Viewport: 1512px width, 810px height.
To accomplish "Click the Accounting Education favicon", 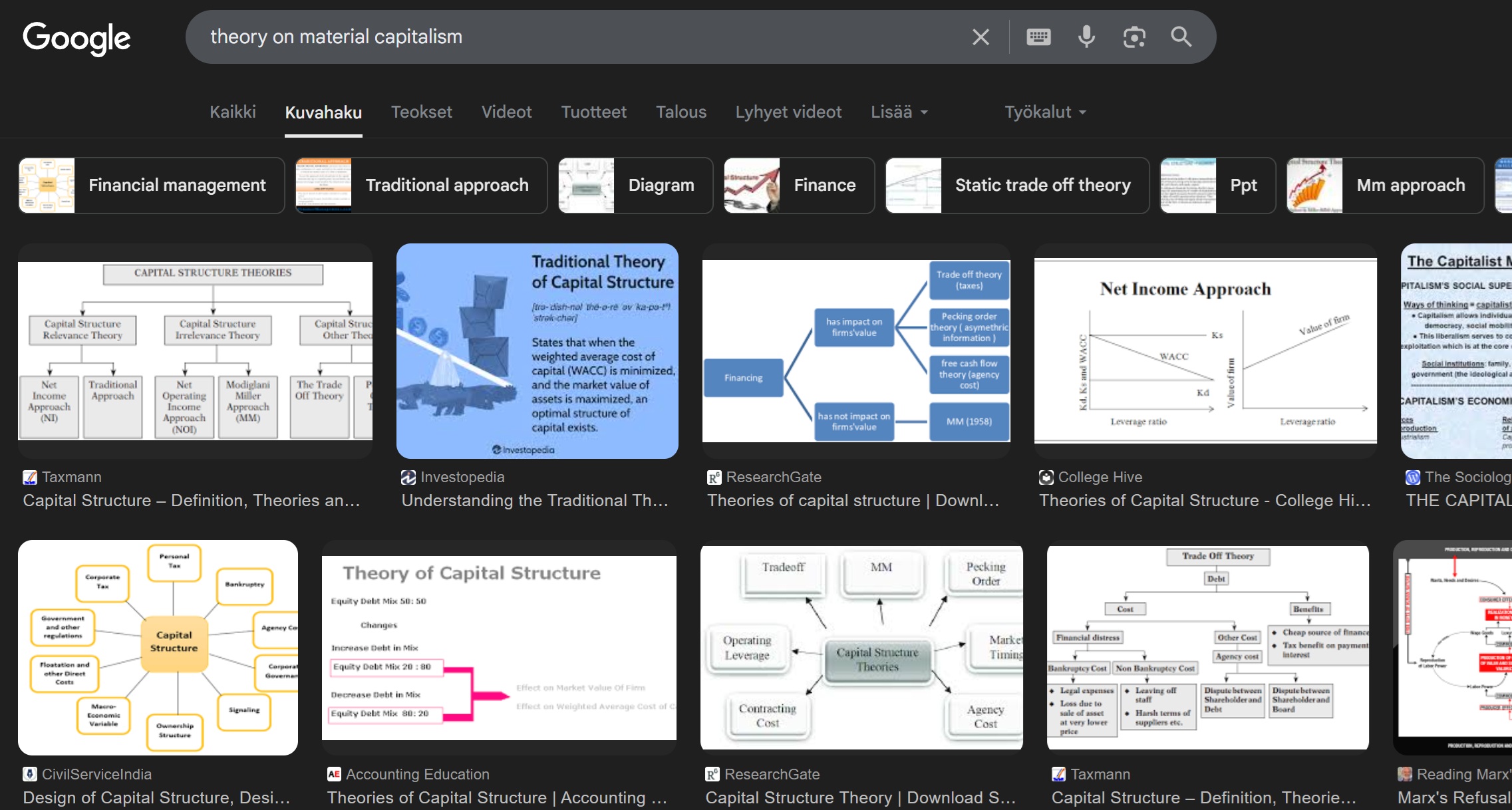I will 334,774.
